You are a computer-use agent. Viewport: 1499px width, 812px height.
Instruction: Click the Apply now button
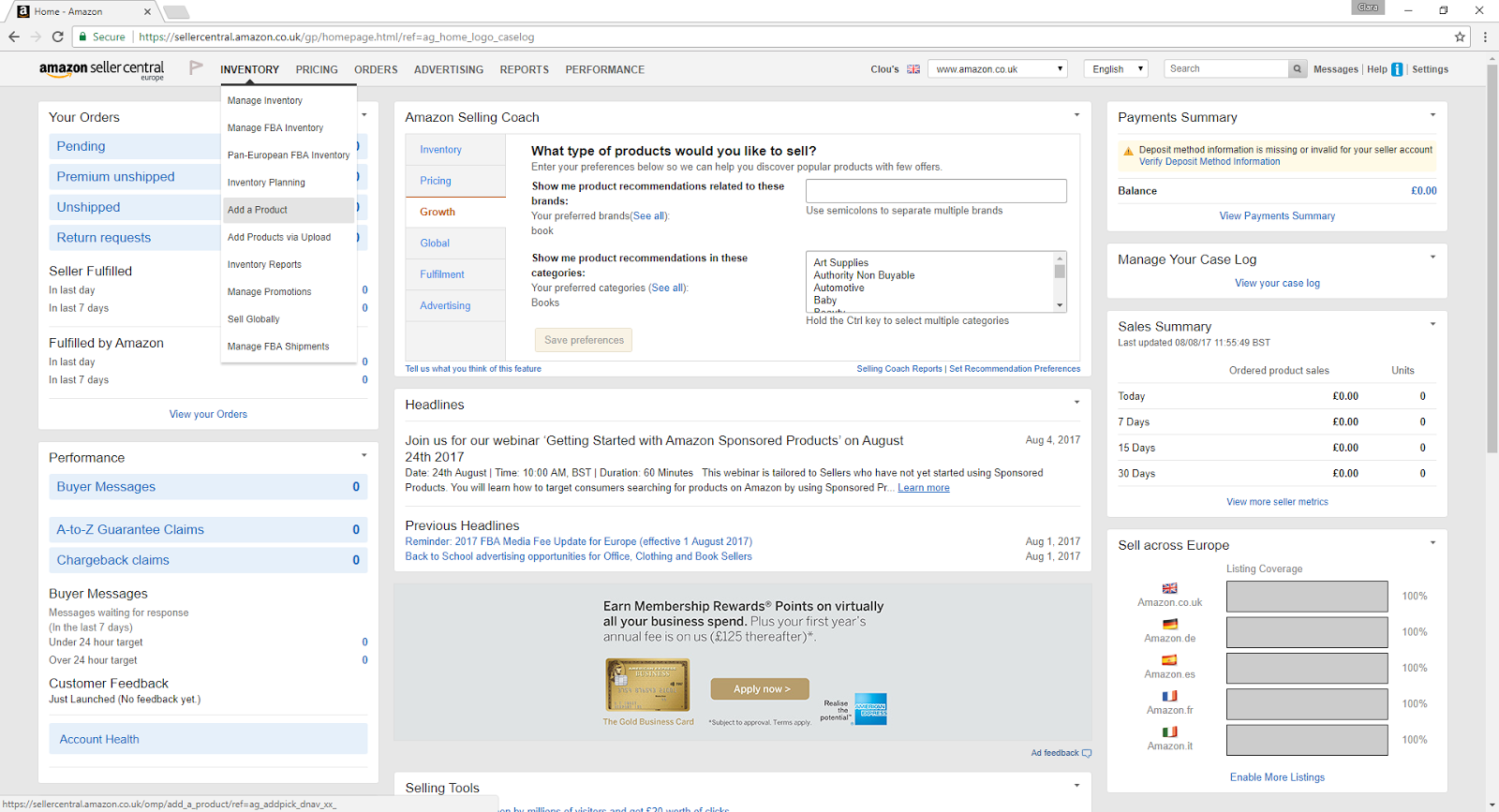coord(760,689)
